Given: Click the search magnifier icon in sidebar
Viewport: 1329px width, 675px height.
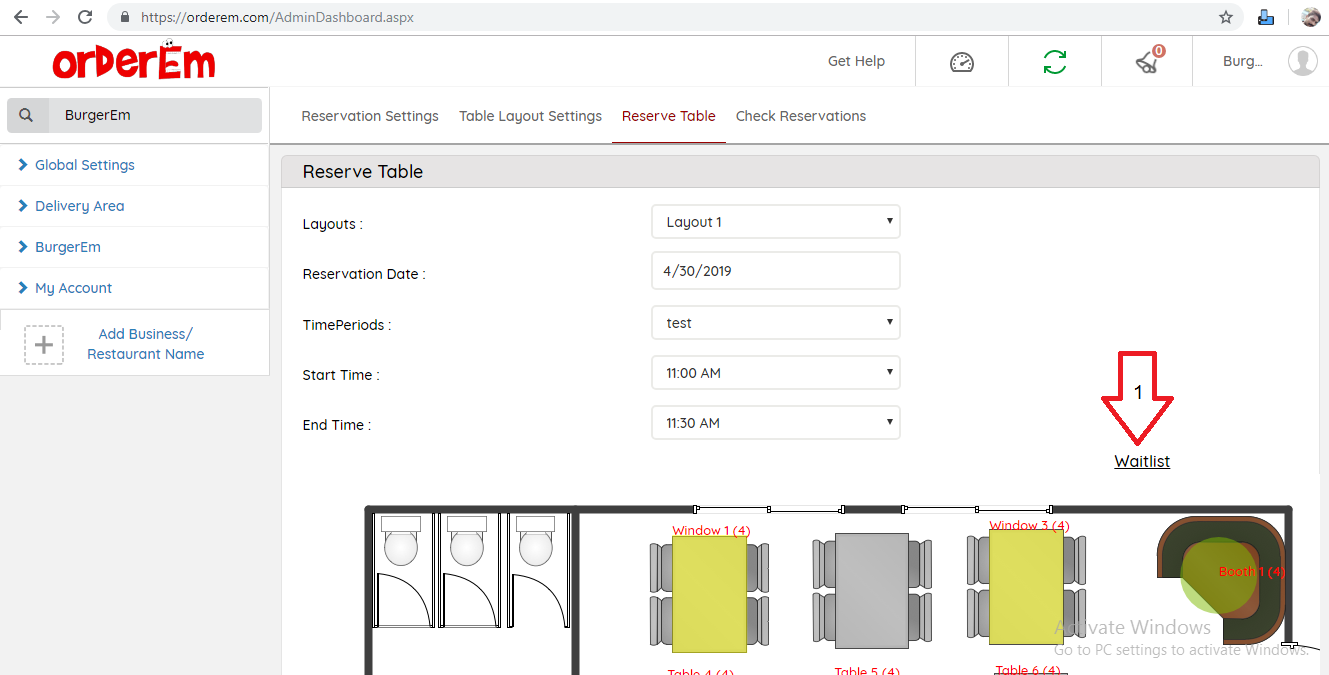Looking at the screenshot, I should point(27,115).
